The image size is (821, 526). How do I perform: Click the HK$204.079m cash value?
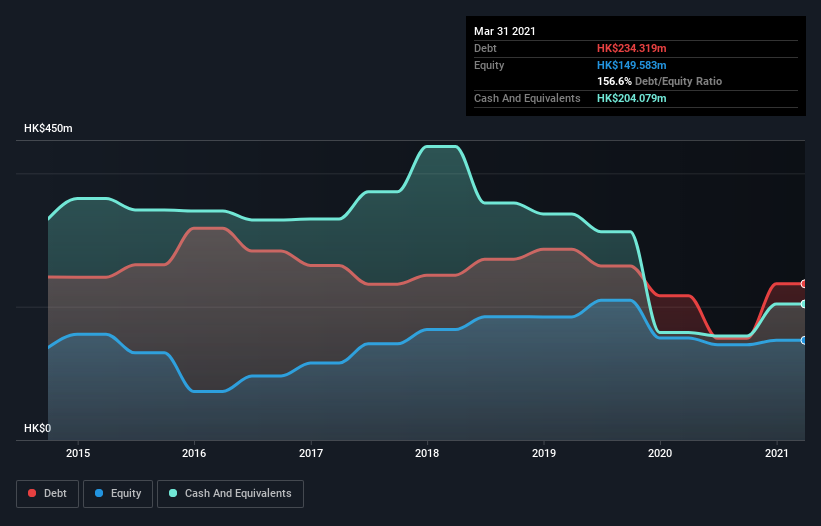pos(631,98)
